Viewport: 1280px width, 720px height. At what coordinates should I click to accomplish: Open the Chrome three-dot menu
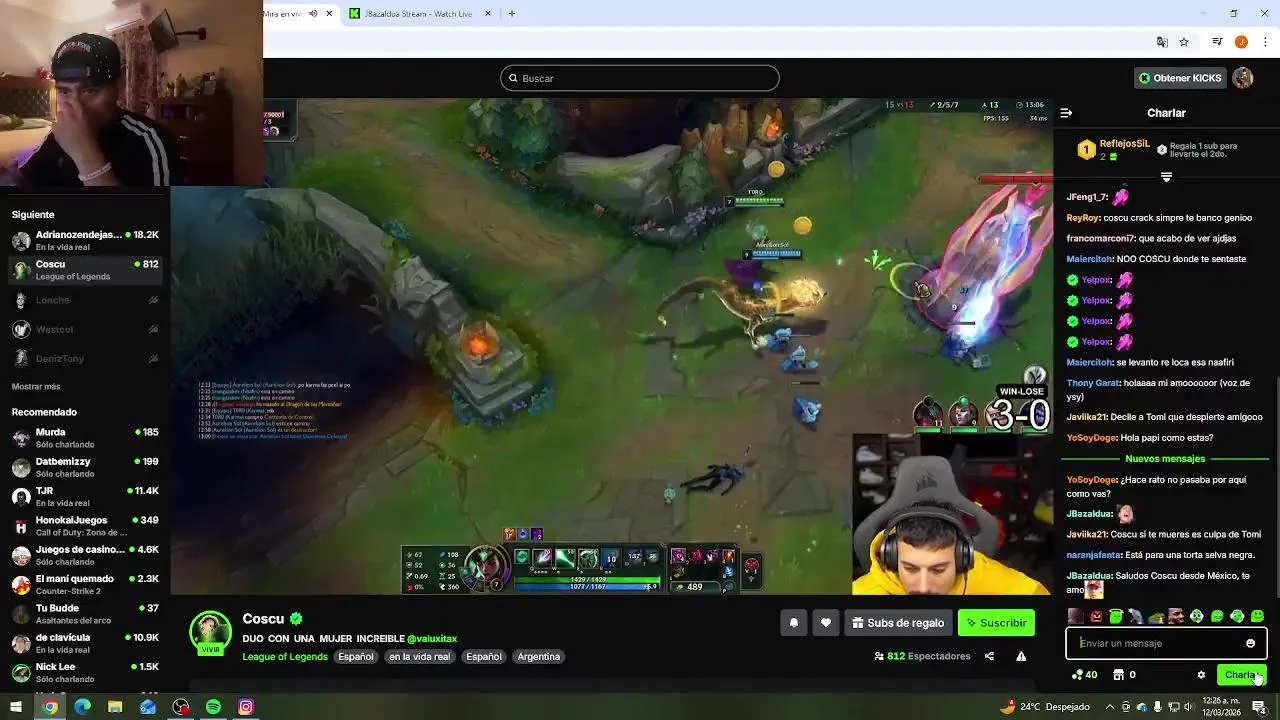click(x=1265, y=42)
